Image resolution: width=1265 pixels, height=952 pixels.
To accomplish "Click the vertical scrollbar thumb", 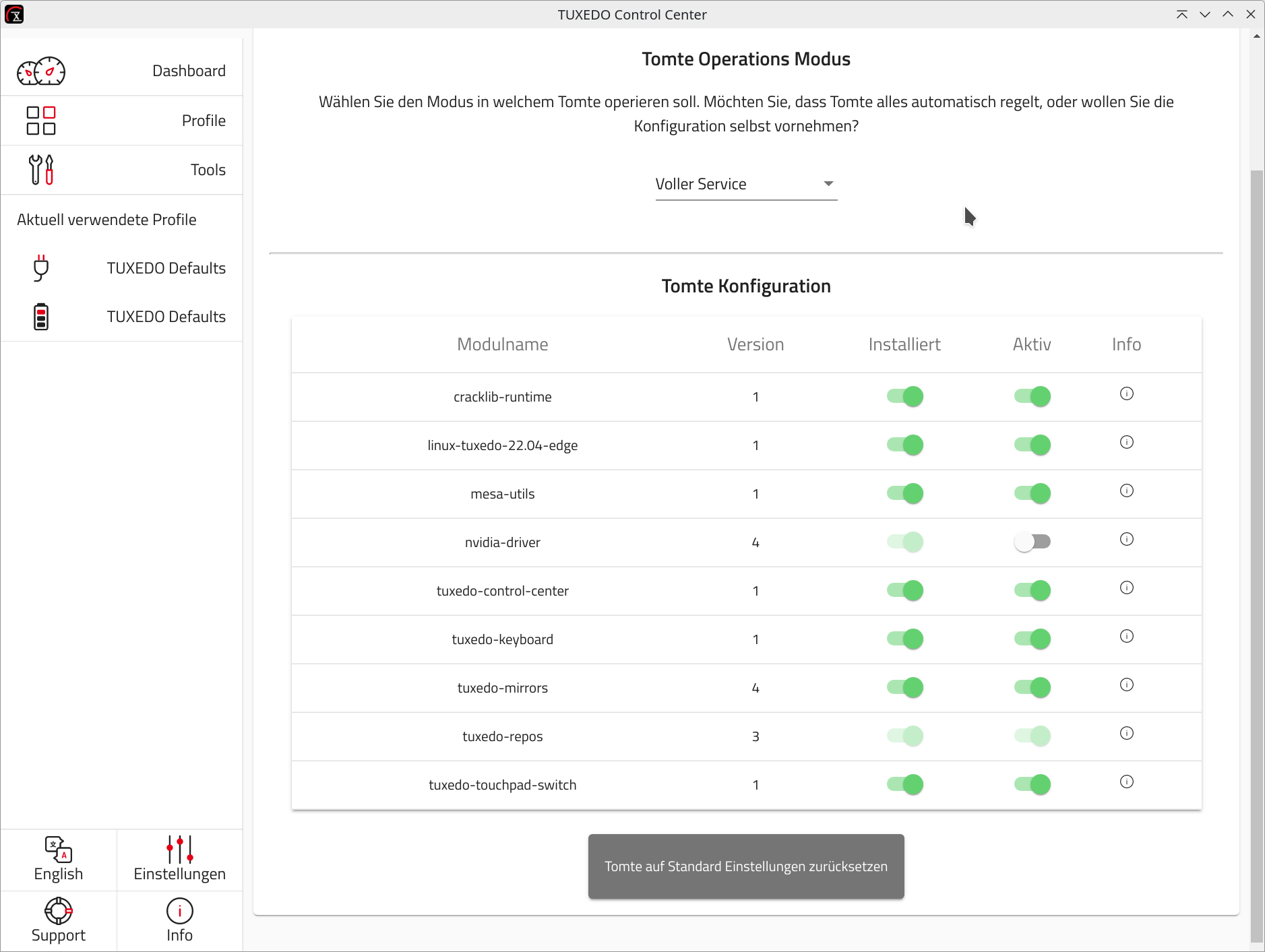I will pos(1257,556).
